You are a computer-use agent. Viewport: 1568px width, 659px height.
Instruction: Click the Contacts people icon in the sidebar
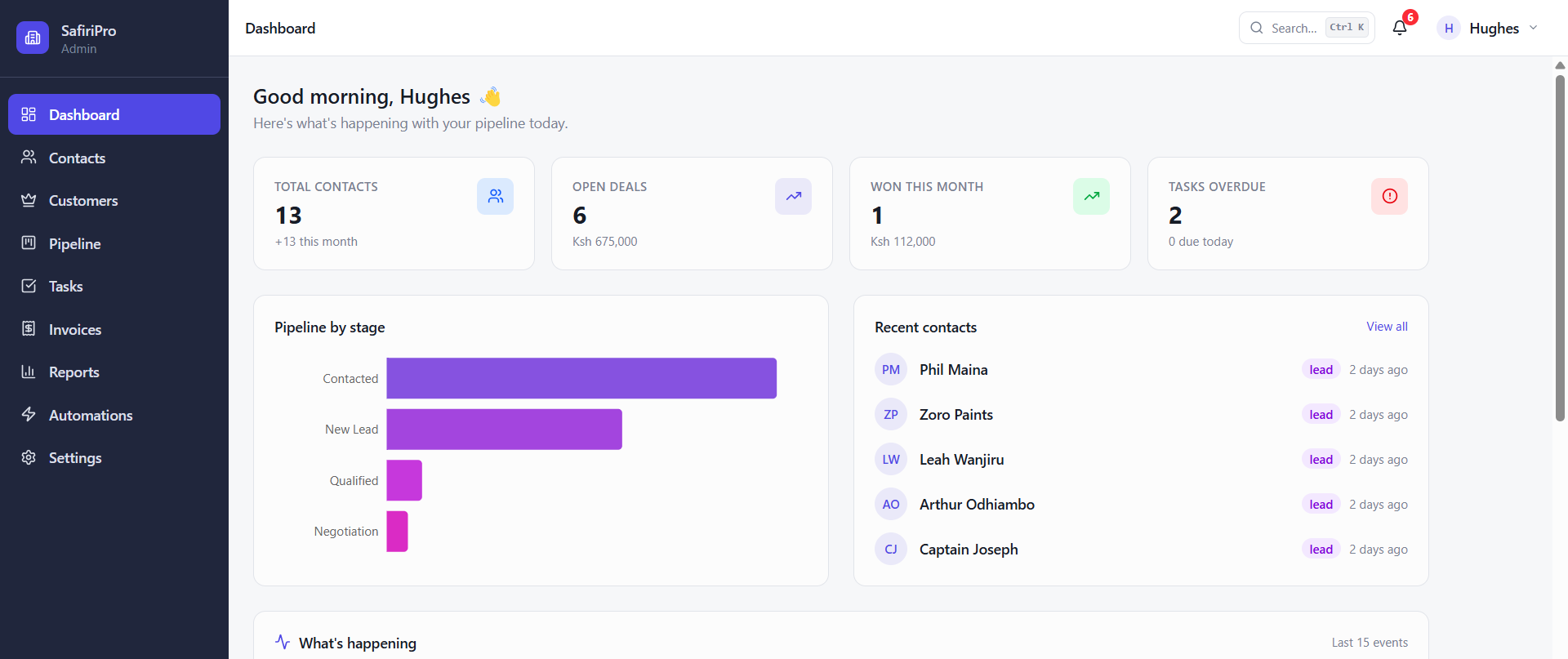tap(29, 158)
